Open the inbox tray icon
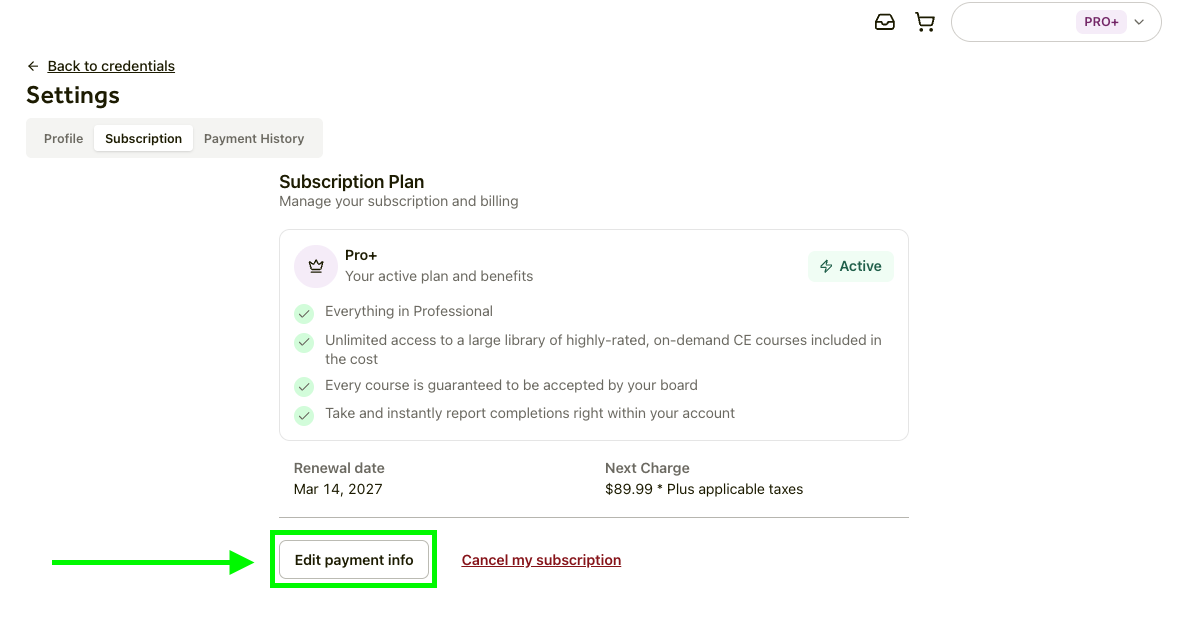1179x625 pixels. click(885, 22)
